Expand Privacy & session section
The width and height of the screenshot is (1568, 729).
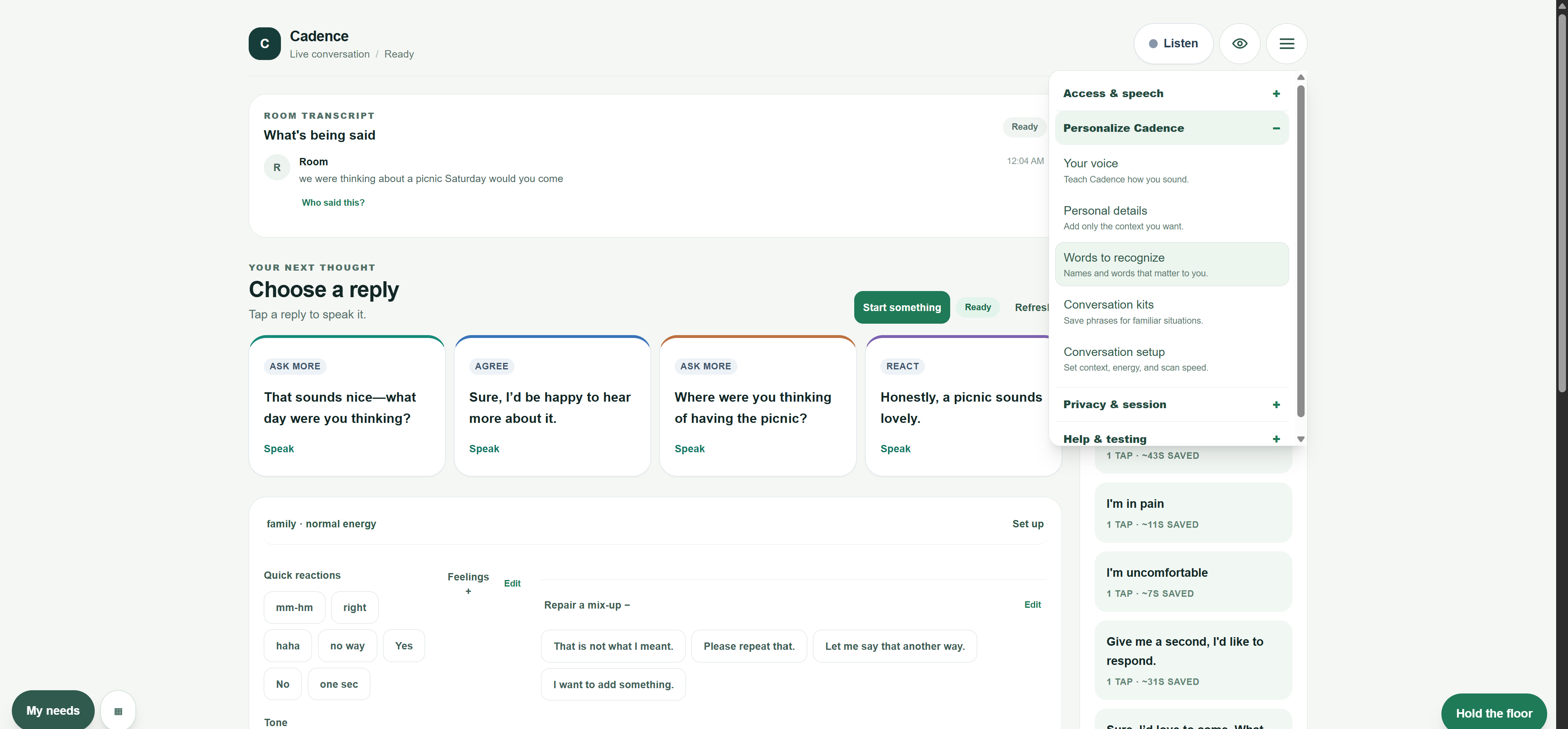tap(1172, 405)
